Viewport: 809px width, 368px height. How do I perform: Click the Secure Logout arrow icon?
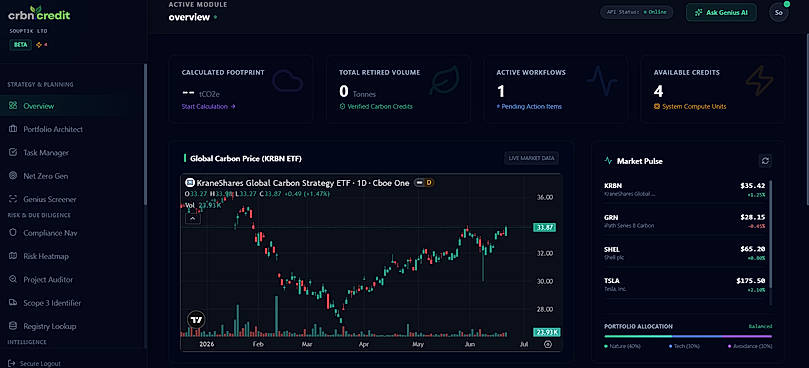[12, 363]
